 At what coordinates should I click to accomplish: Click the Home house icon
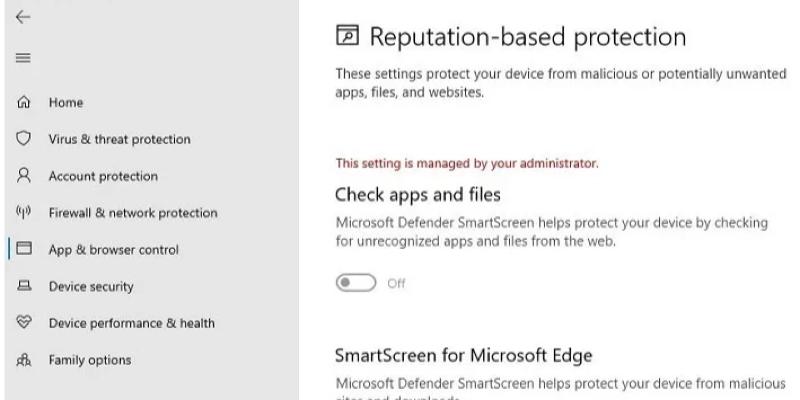coord(23,102)
